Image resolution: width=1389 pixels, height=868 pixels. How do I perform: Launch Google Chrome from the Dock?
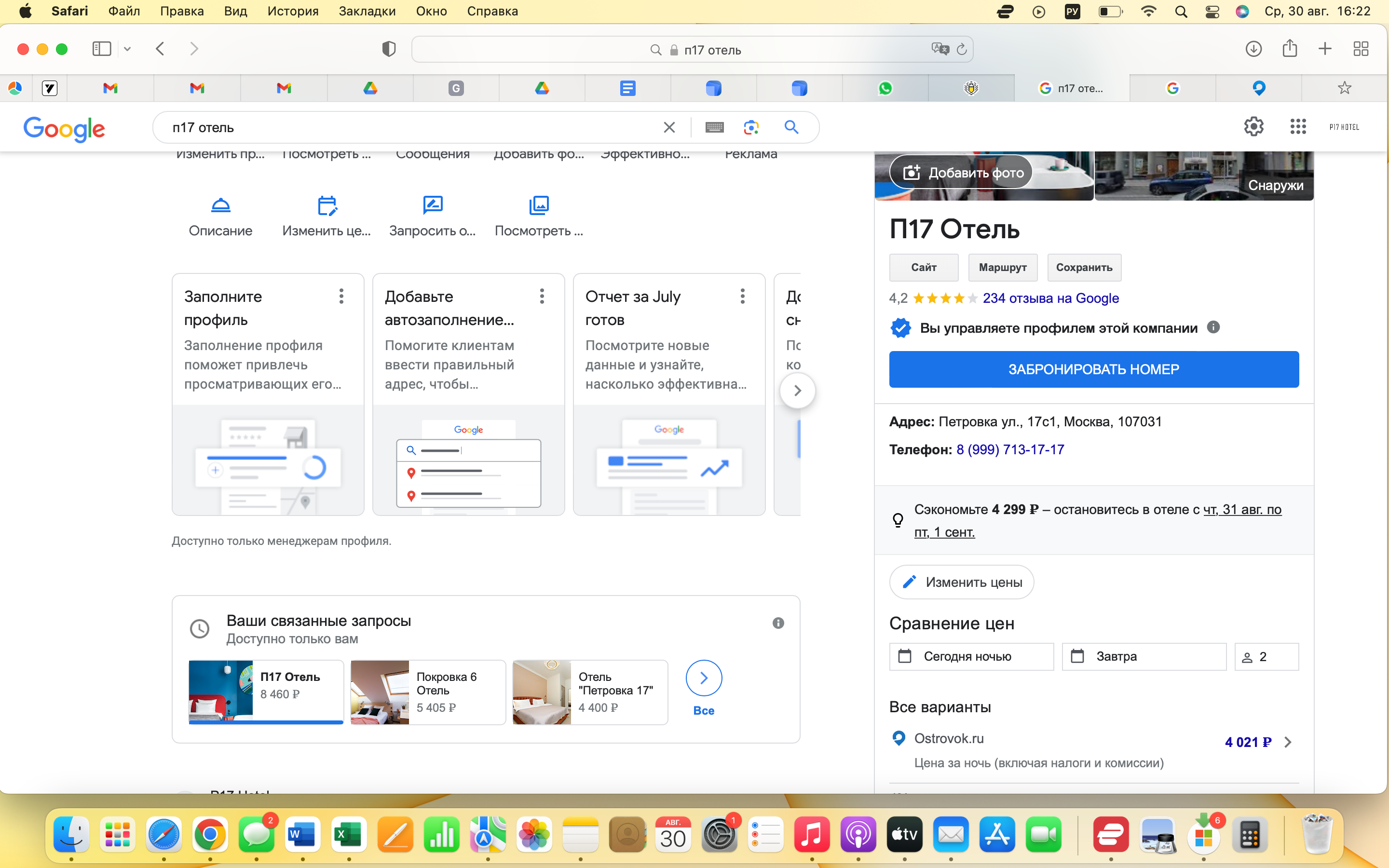209,834
